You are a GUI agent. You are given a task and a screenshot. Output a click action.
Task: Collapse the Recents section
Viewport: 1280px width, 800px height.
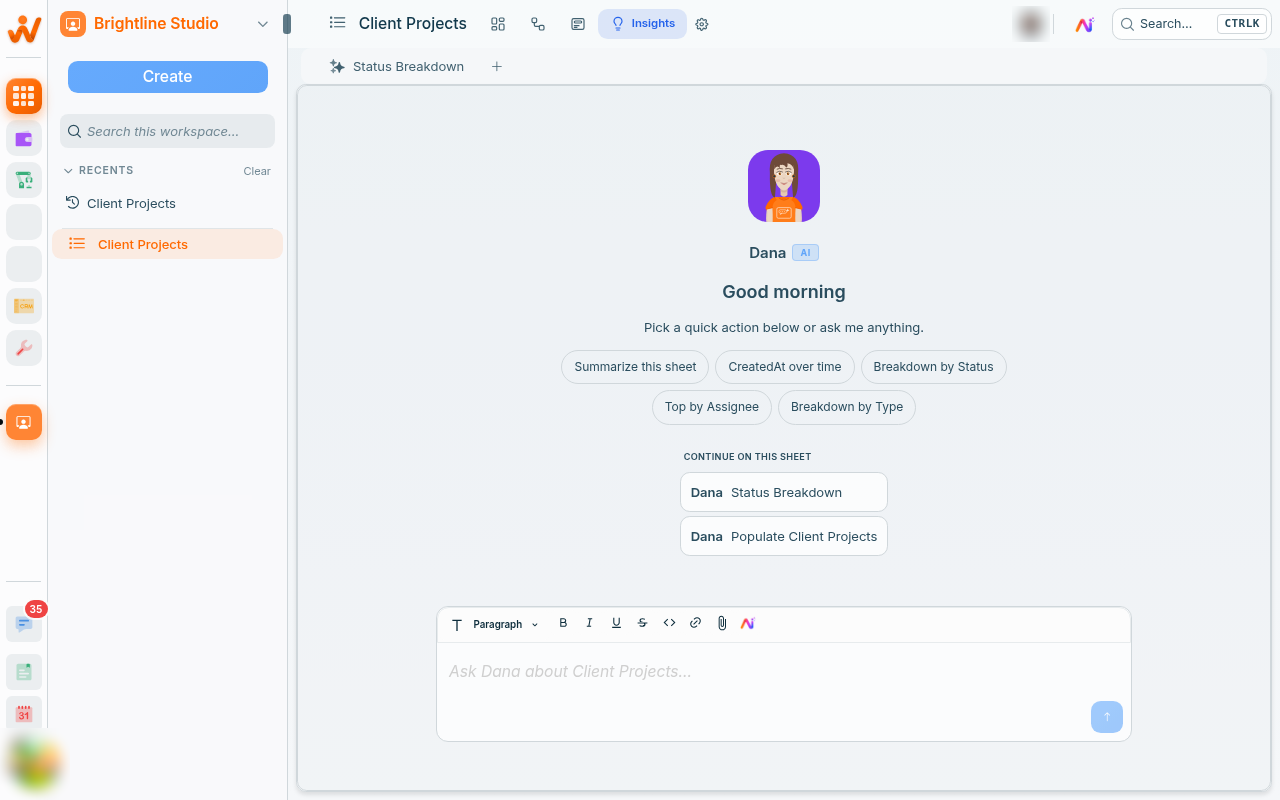click(x=69, y=171)
